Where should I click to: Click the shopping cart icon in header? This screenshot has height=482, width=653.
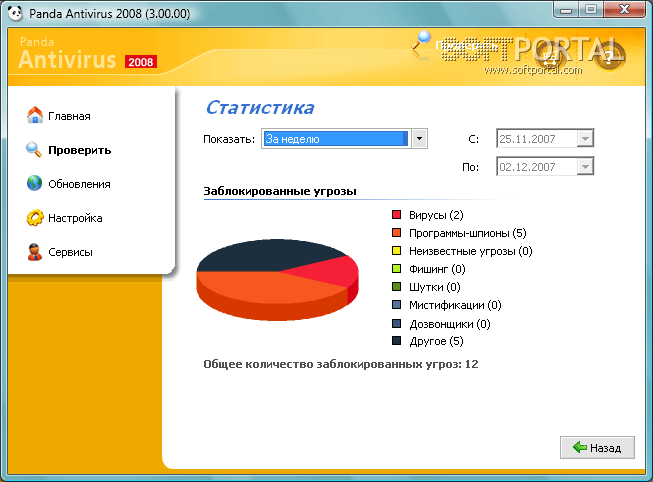click(x=551, y=57)
